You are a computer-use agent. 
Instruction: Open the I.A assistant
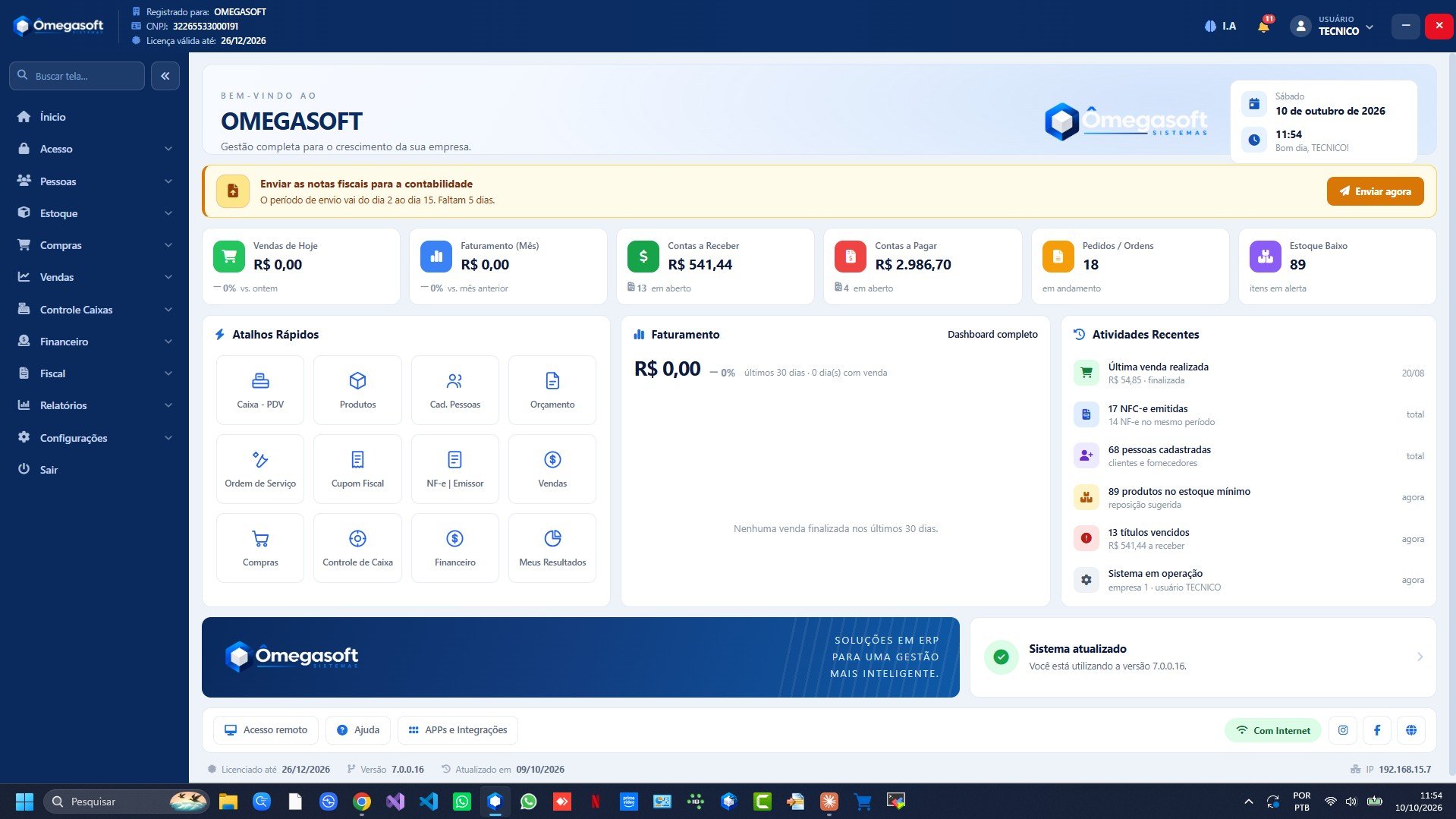coord(1220,26)
